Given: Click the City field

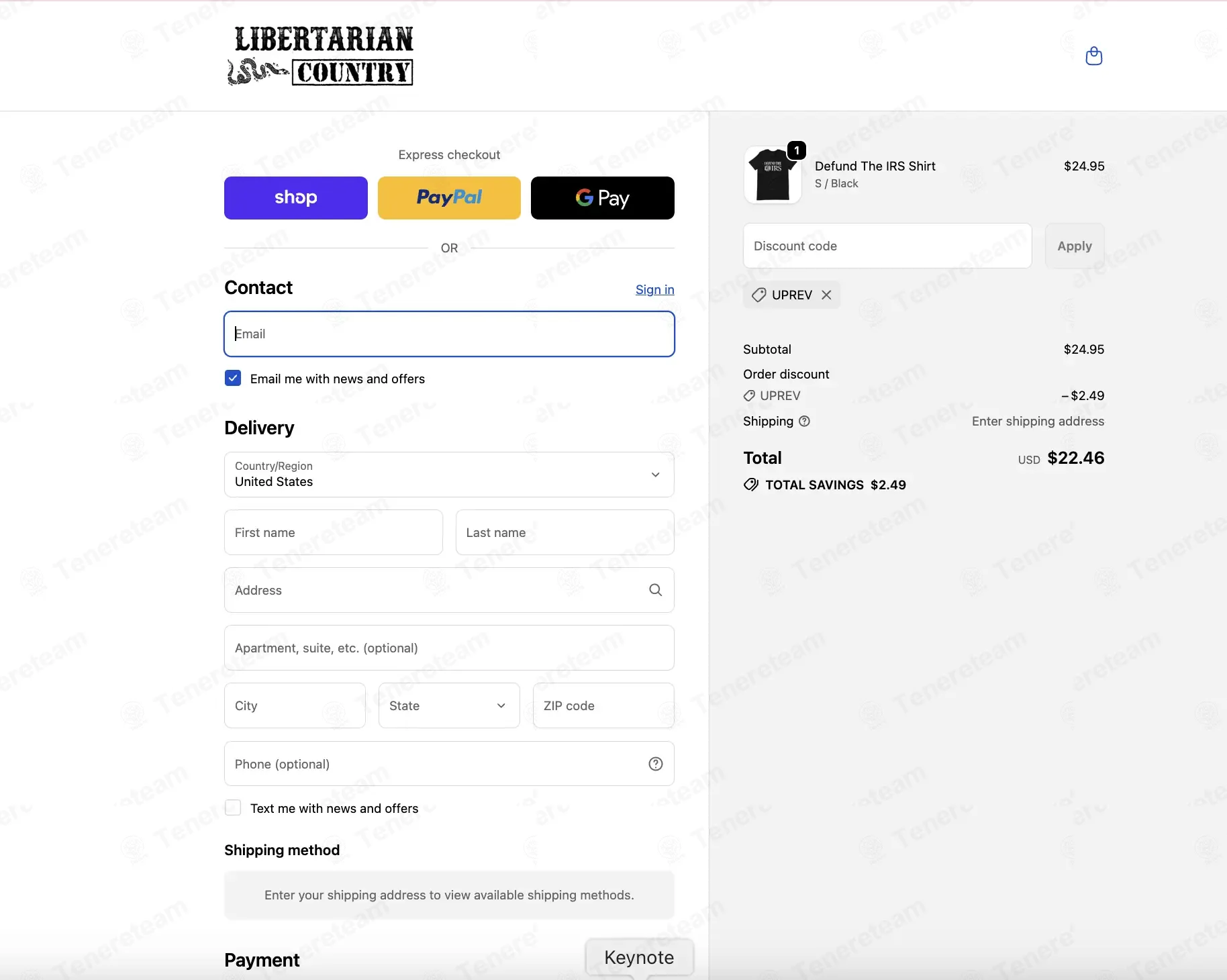Looking at the screenshot, I should coord(295,705).
